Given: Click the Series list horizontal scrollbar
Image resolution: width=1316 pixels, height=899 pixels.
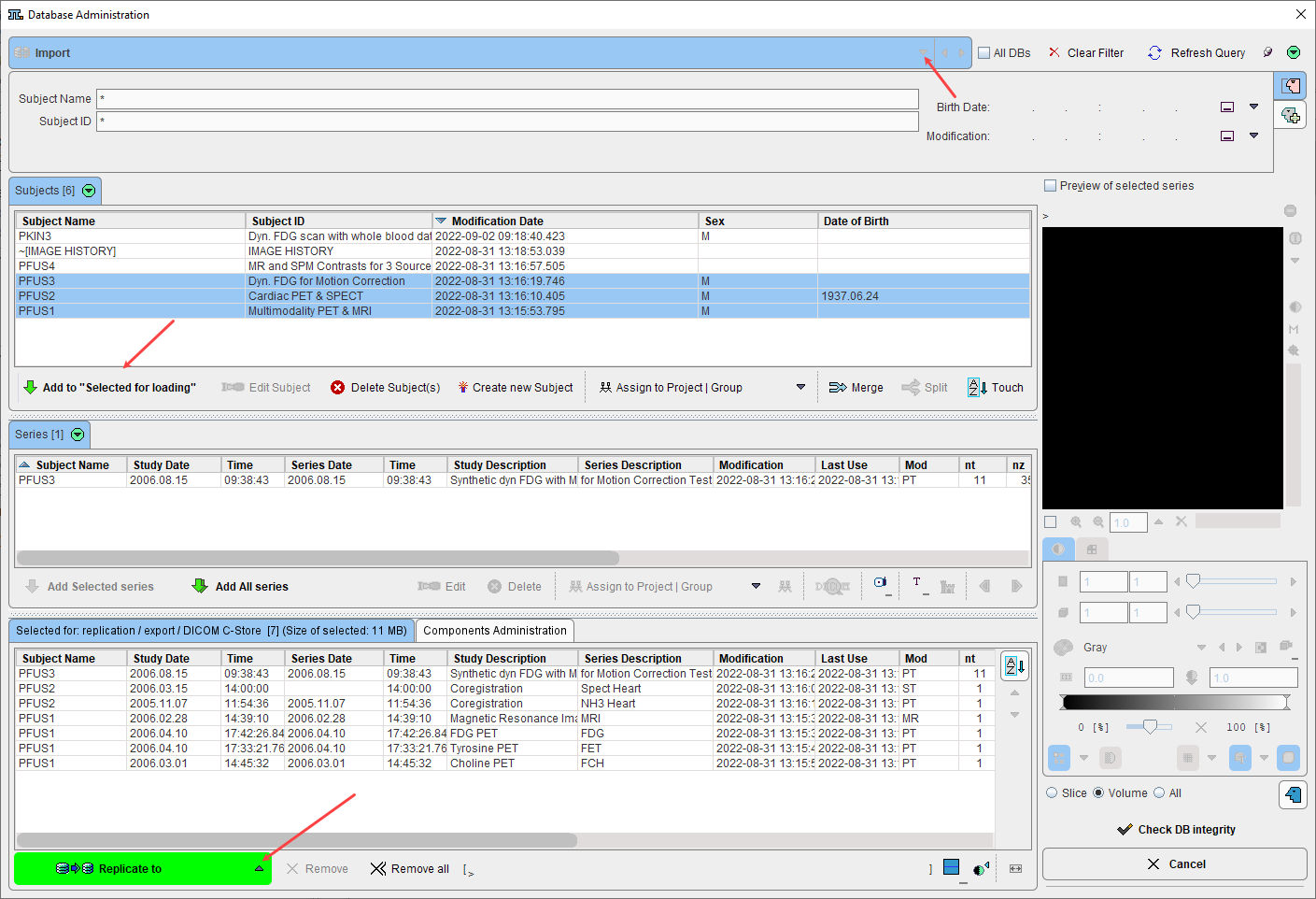Looking at the screenshot, I should [x=318, y=558].
